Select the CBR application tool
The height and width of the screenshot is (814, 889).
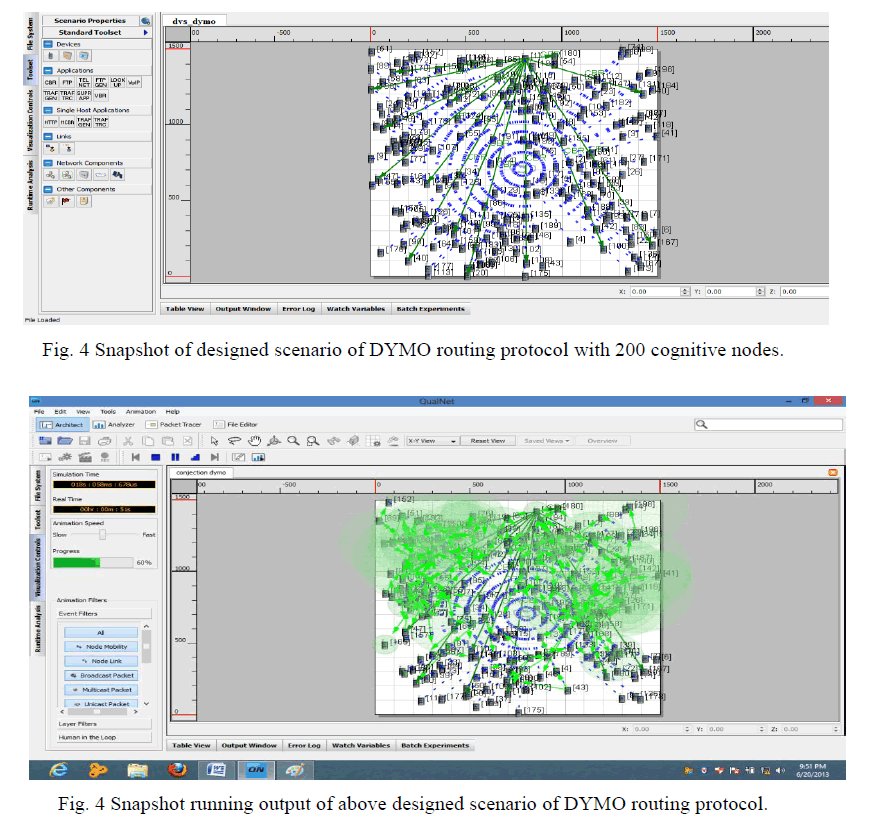(50, 82)
